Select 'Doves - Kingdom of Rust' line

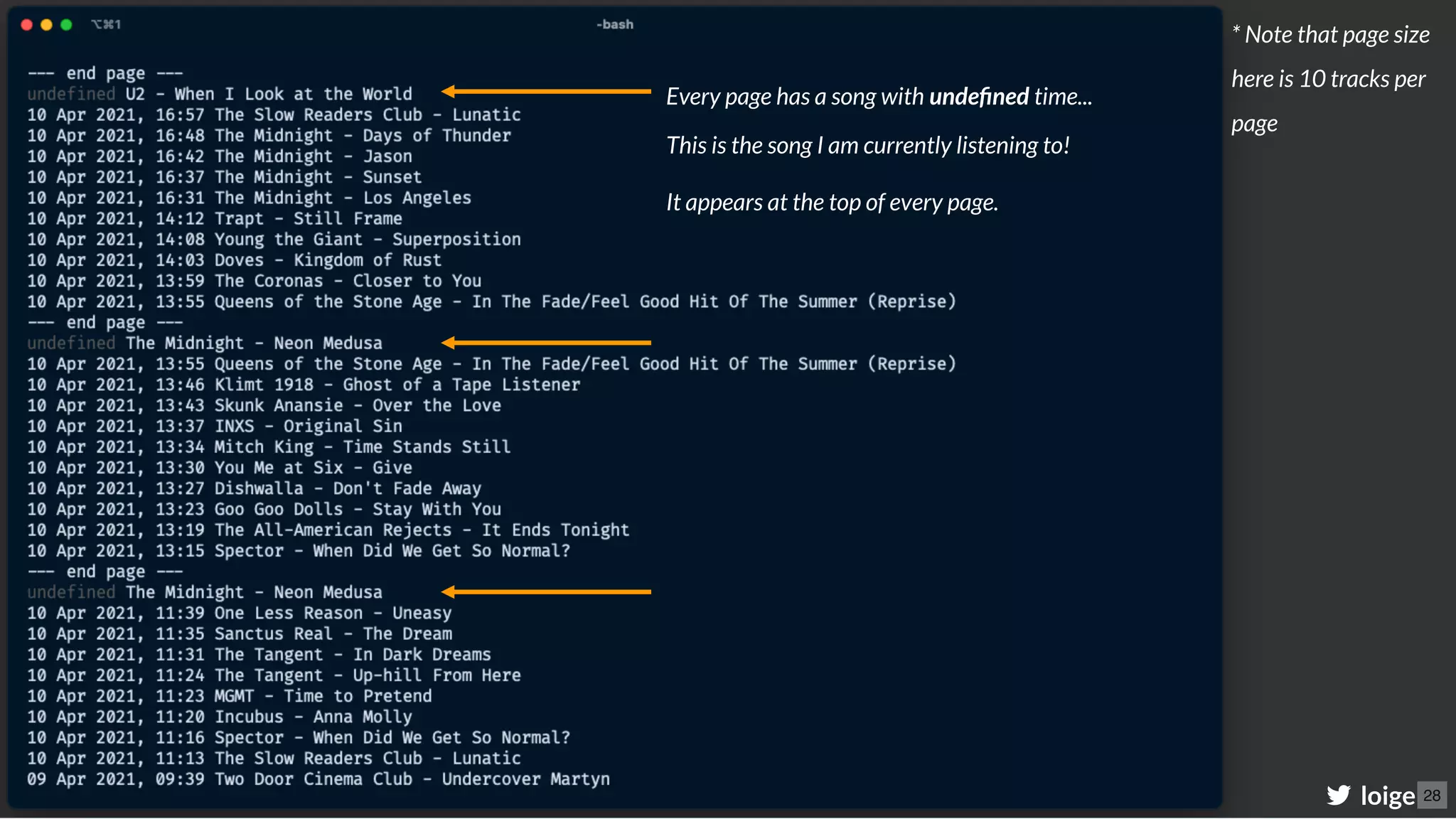pyautogui.click(x=235, y=260)
